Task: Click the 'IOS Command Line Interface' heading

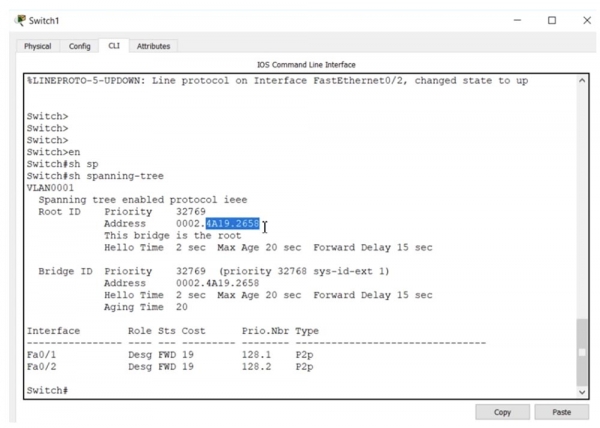Action: point(300,65)
